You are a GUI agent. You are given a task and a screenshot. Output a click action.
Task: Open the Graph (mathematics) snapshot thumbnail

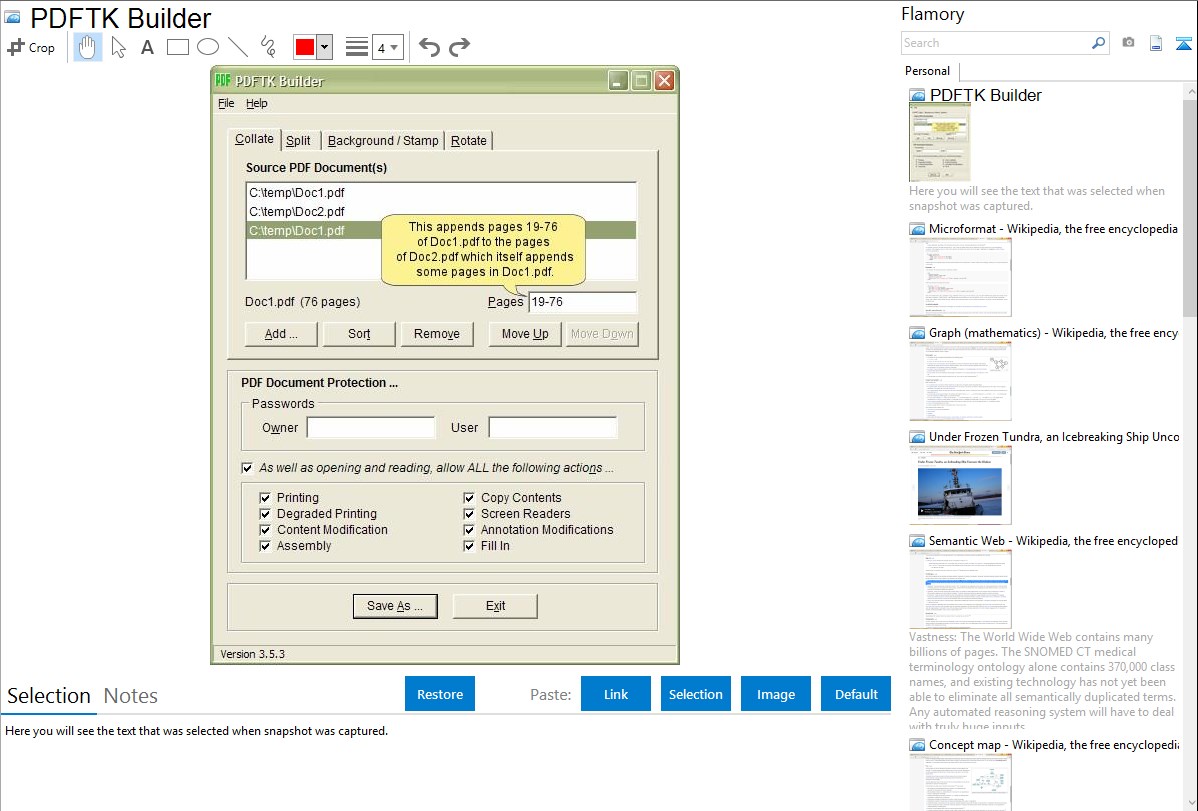pos(960,381)
